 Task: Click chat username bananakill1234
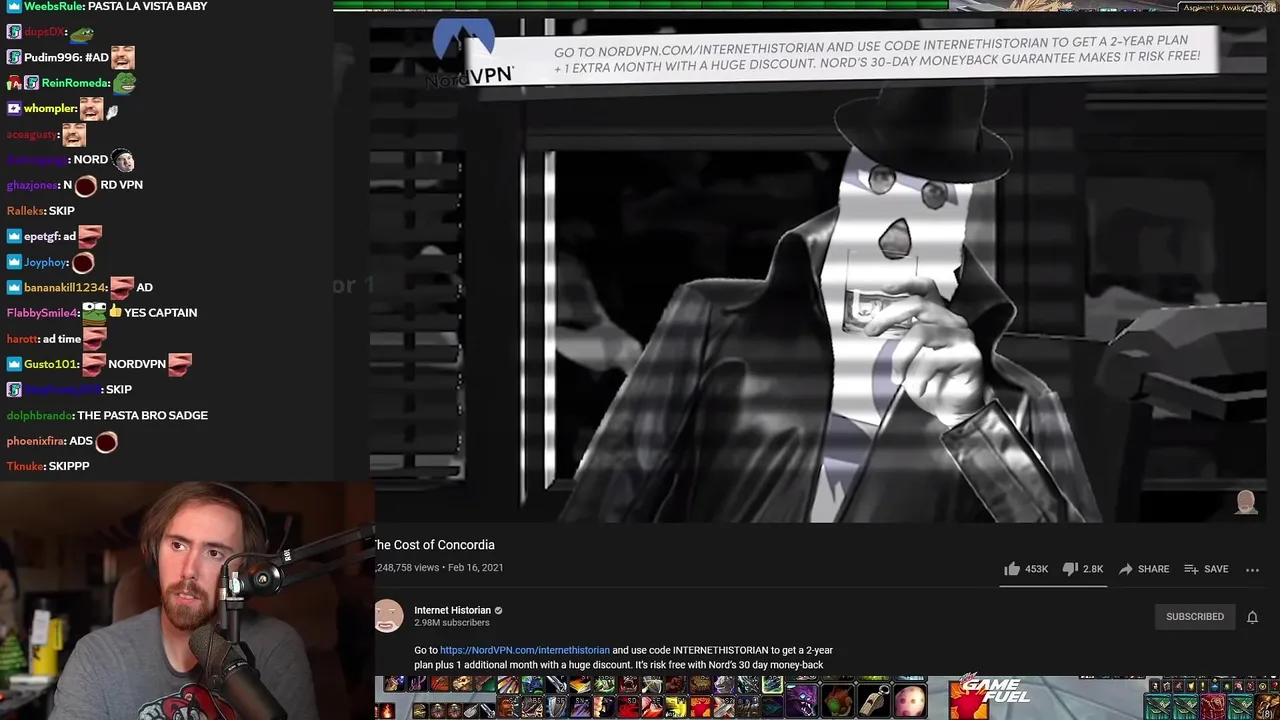pyautogui.click(x=64, y=287)
